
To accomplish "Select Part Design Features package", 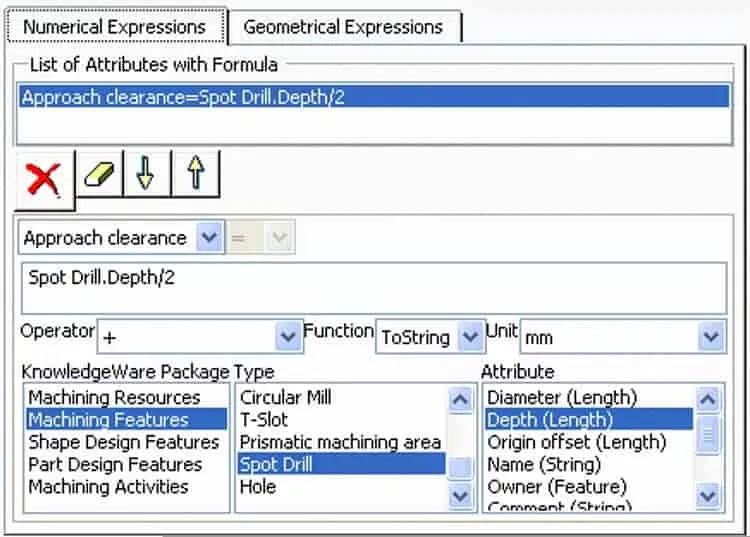I will coord(126,464).
